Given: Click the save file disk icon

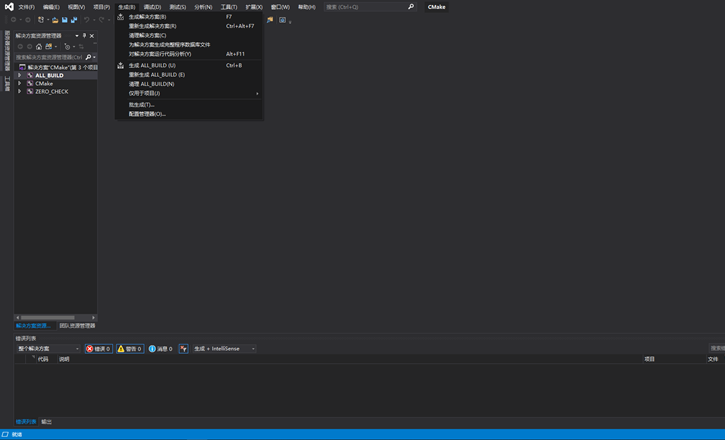Looking at the screenshot, I should pos(64,20).
